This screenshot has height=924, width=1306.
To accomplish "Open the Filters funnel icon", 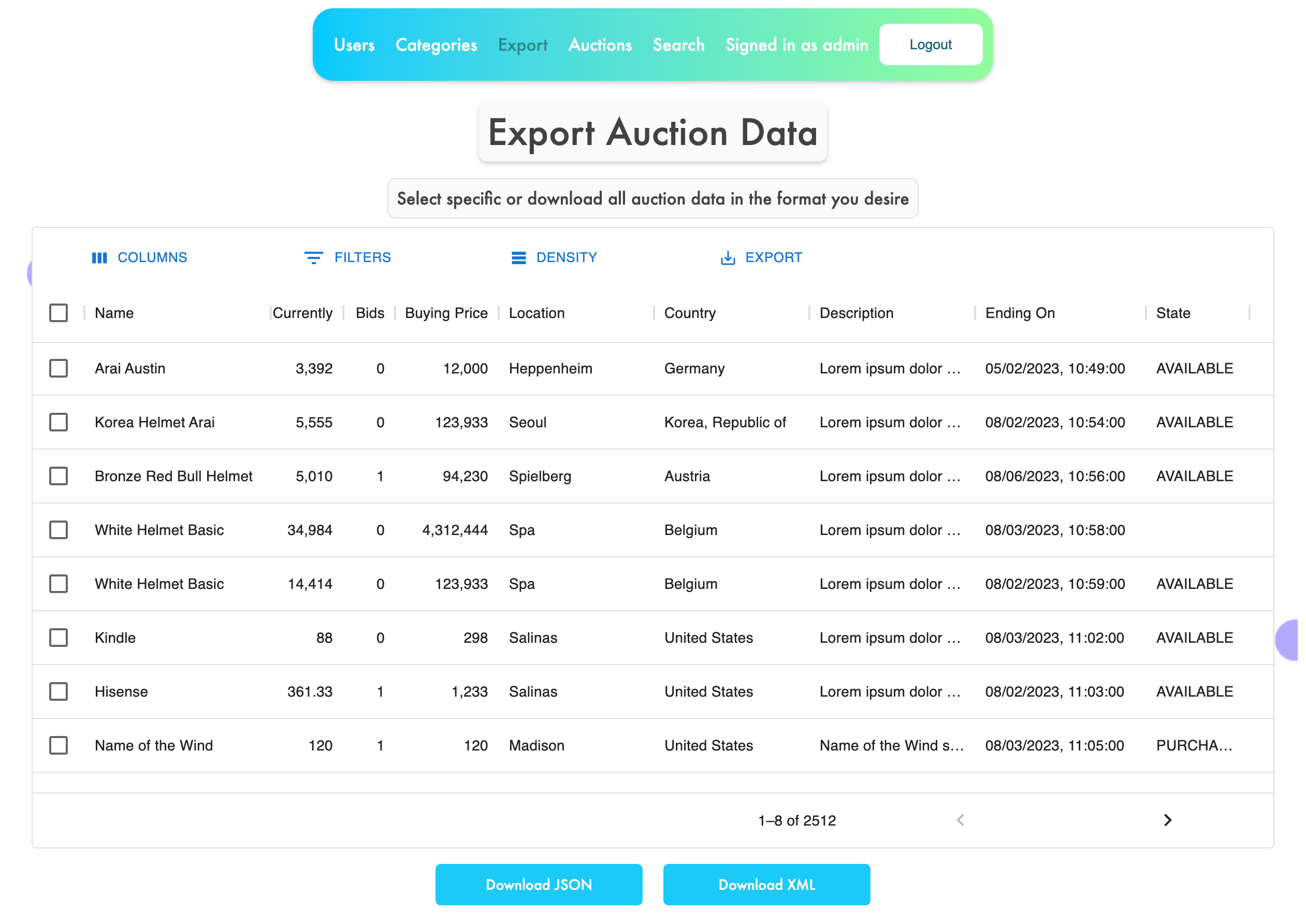I will pyautogui.click(x=313, y=258).
